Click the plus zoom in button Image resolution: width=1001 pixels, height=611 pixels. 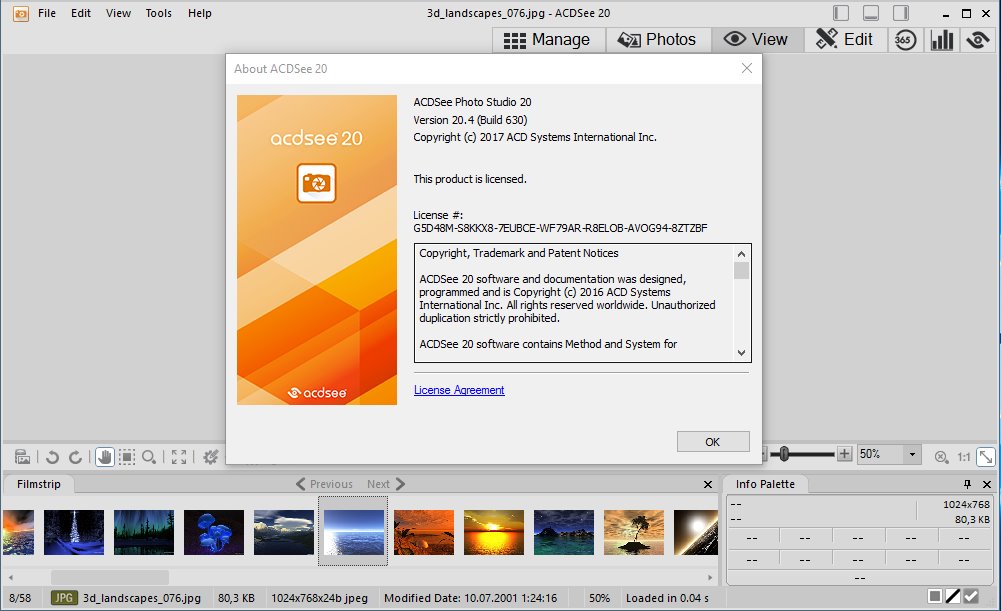coord(844,454)
